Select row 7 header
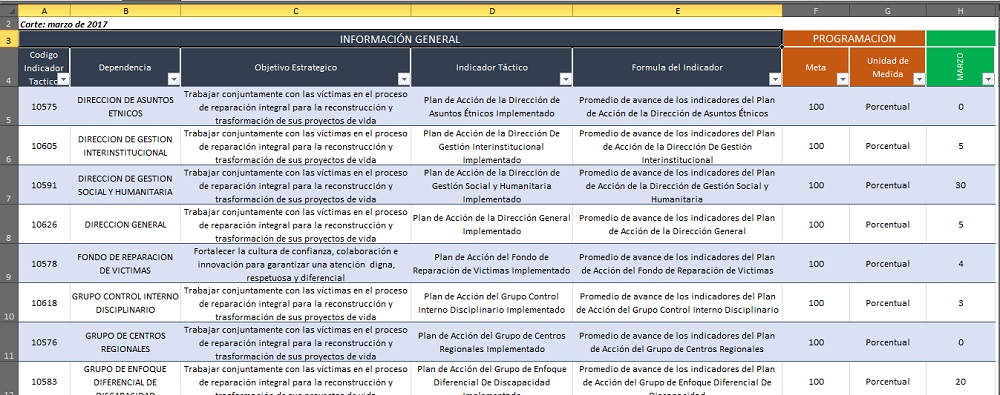 9,185
